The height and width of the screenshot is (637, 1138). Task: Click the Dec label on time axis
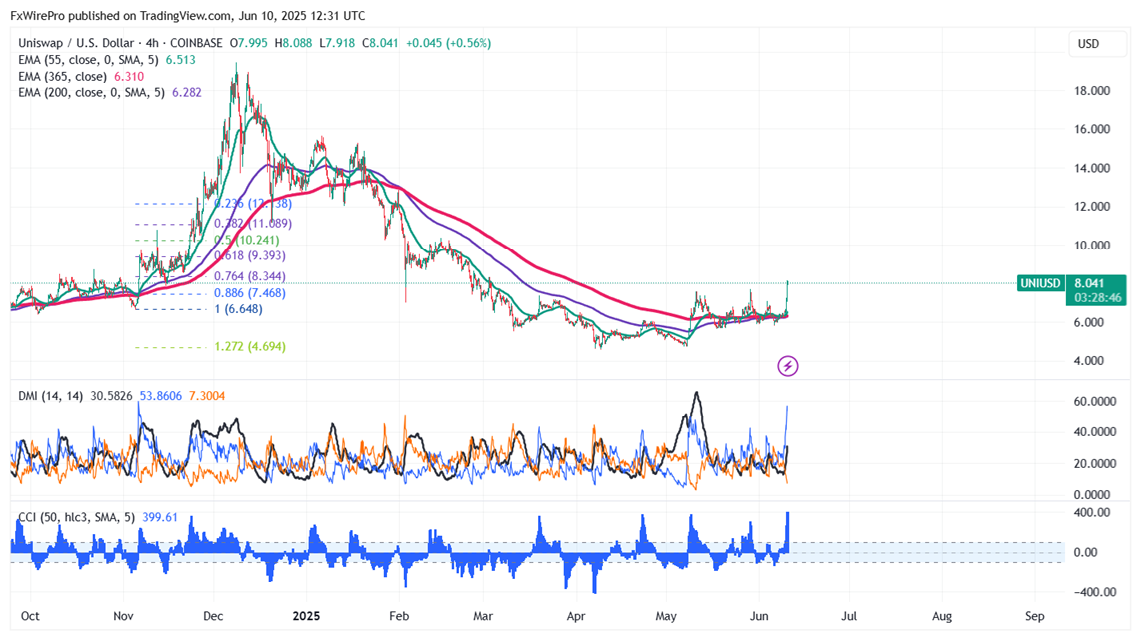pyautogui.click(x=213, y=616)
